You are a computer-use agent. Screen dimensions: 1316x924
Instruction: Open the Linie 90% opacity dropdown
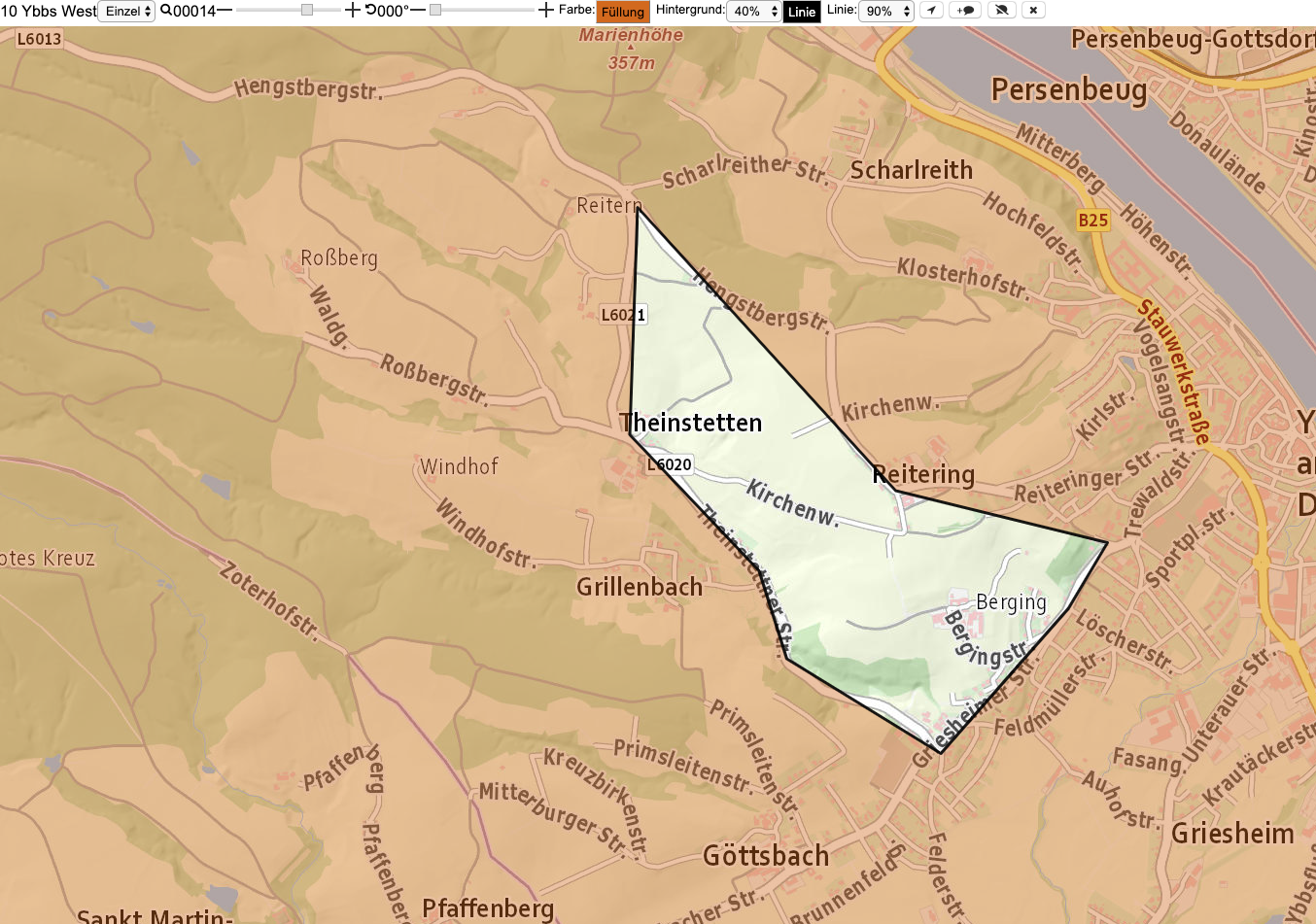click(x=886, y=12)
